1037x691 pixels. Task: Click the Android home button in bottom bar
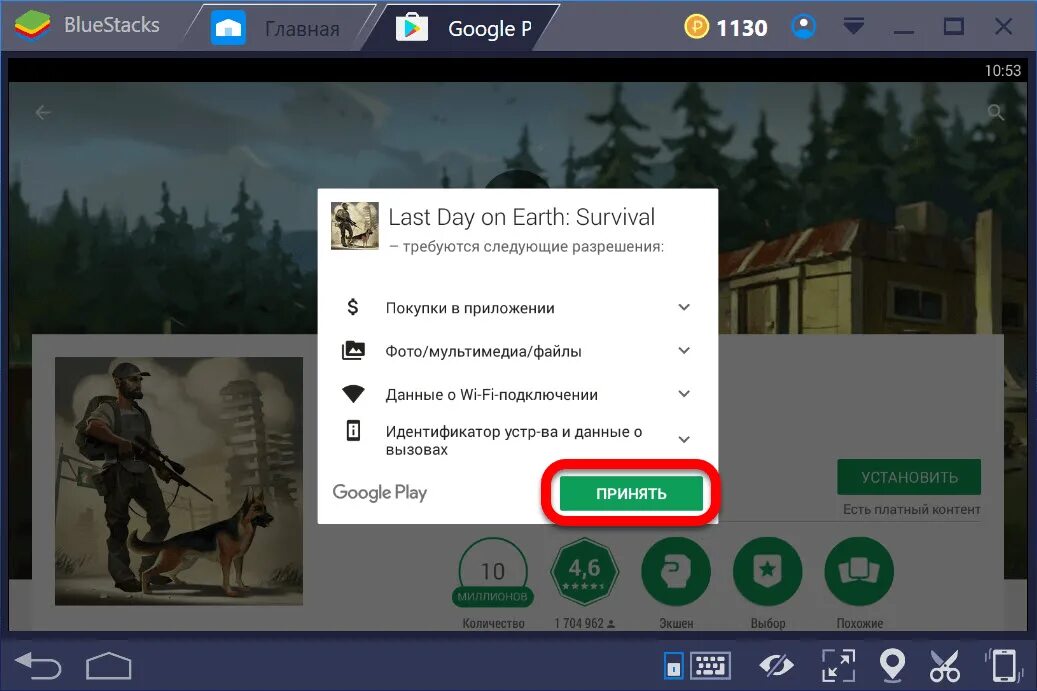(x=108, y=666)
